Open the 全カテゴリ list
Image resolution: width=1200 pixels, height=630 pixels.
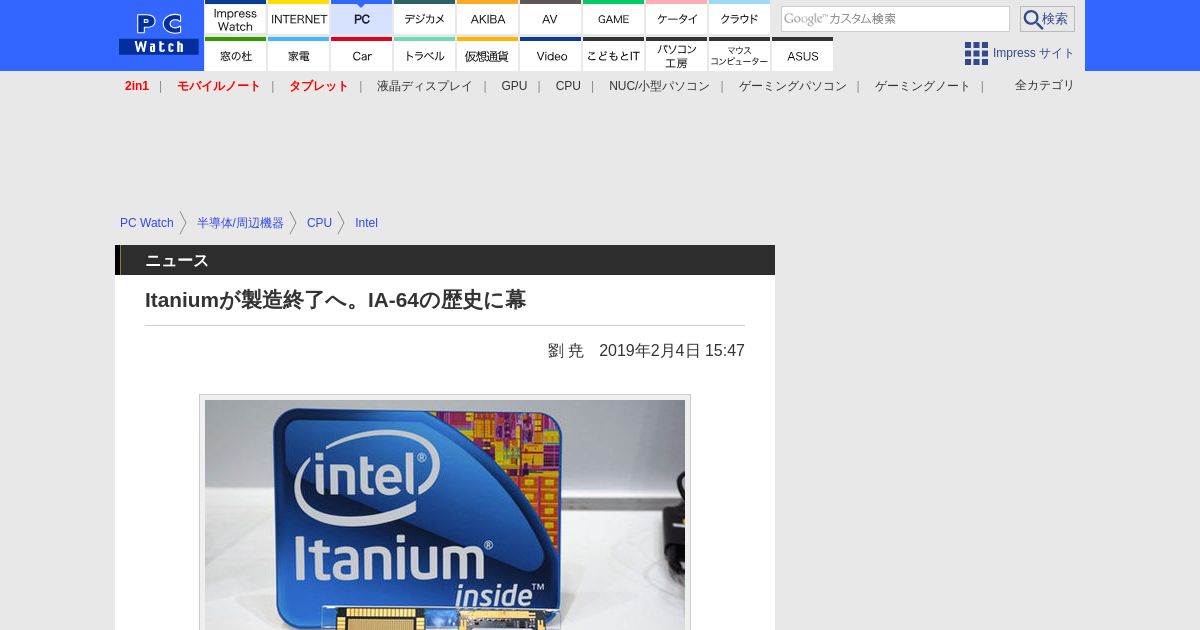click(x=1044, y=85)
